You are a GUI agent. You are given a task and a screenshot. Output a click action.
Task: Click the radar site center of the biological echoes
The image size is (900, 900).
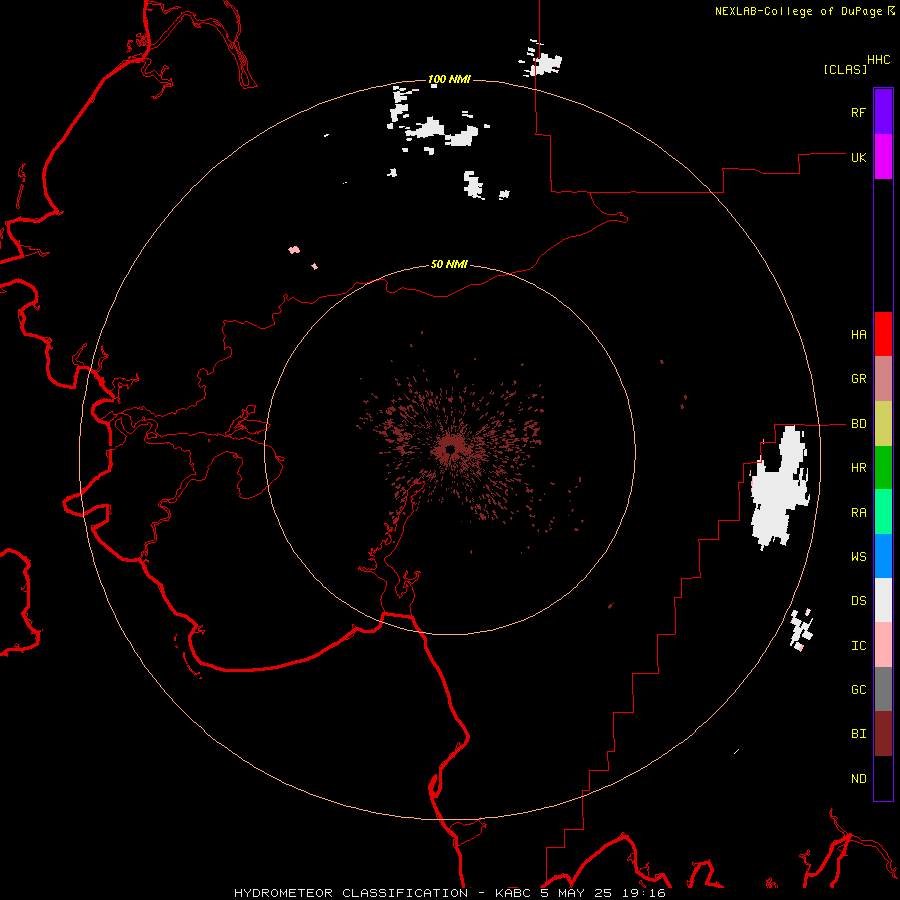click(451, 449)
